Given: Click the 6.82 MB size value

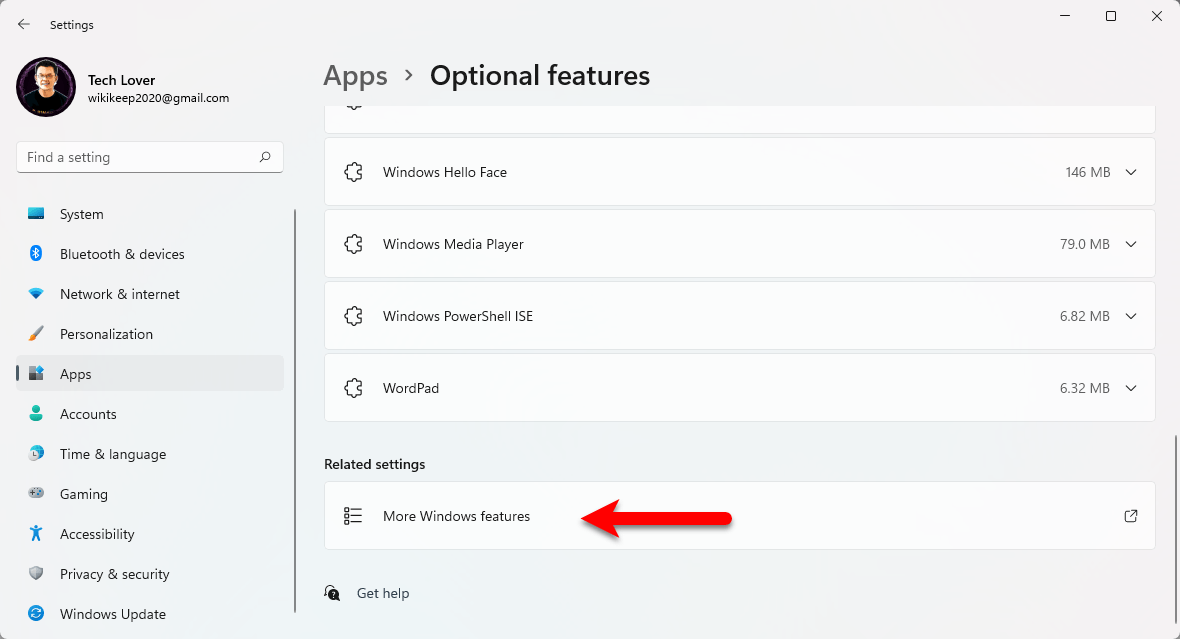Looking at the screenshot, I should point(1084,316).
